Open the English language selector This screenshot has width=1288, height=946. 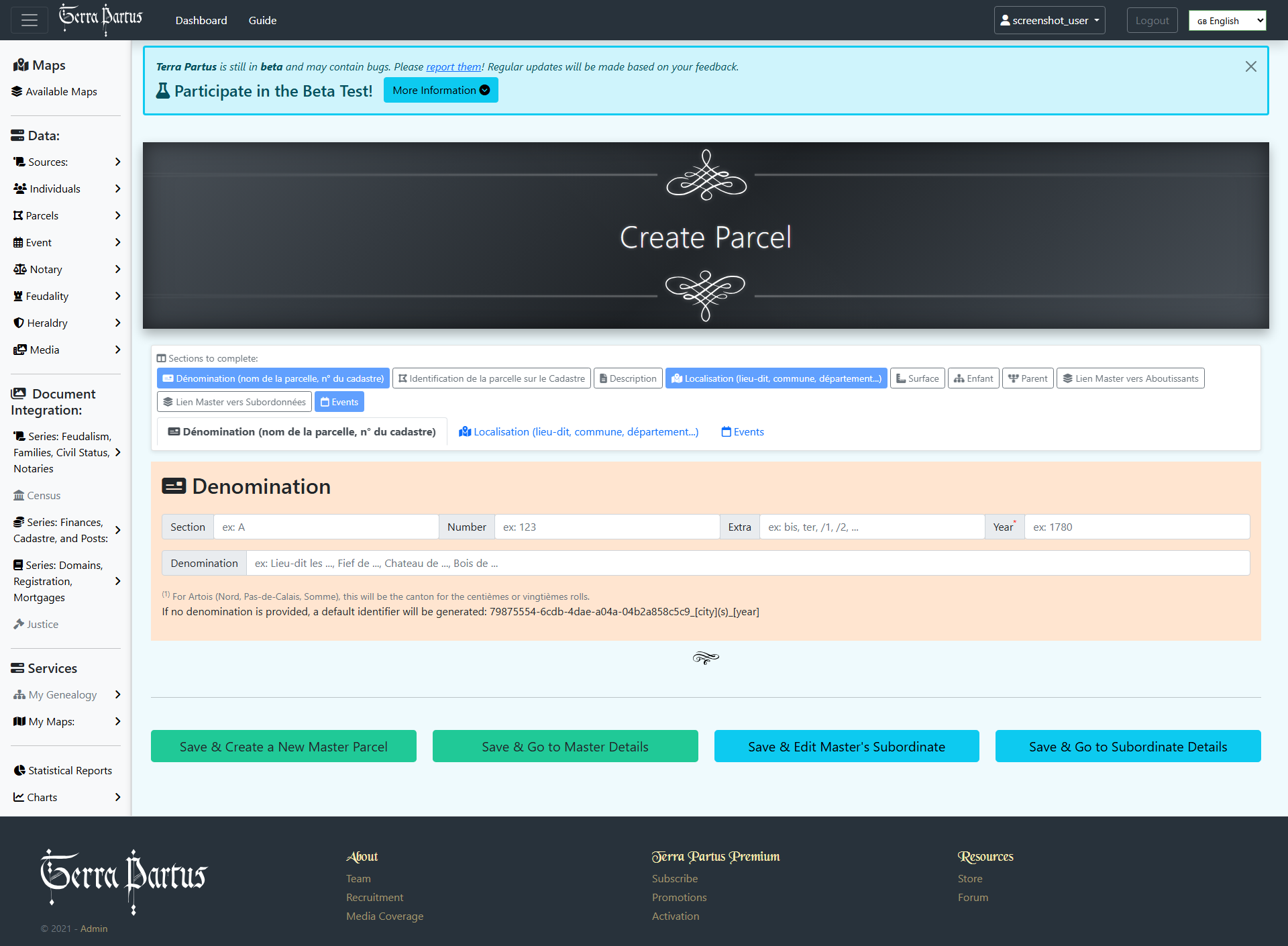point(1227,21)
